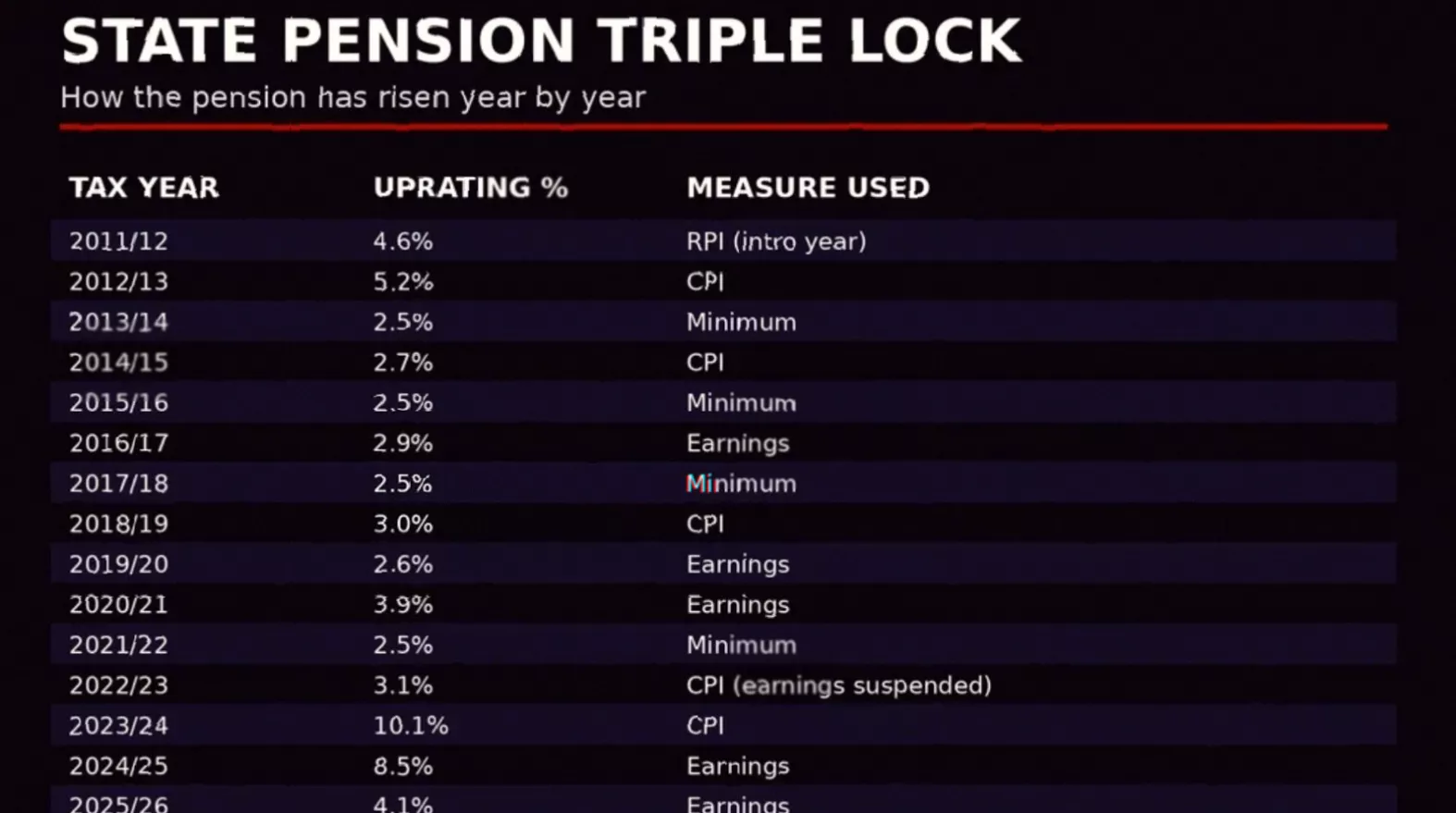1456x813 pixels.
Task: Select the 2.7% uprating for 2014/15
Action: point(402,363)
